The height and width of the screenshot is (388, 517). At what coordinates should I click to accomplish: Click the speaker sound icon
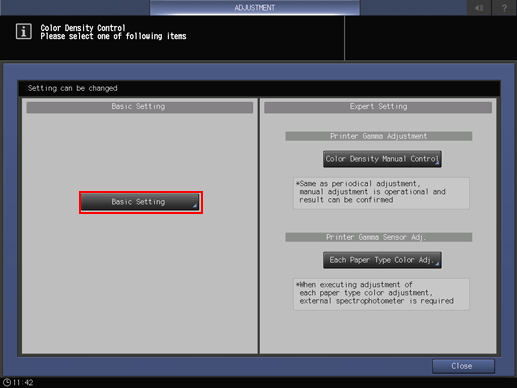[x=479, y=8]
